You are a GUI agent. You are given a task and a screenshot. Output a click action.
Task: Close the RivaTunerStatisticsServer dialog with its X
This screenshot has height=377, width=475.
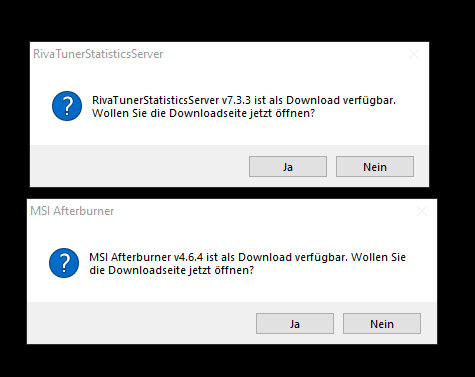pyautogui.click(x=414, y=54)
